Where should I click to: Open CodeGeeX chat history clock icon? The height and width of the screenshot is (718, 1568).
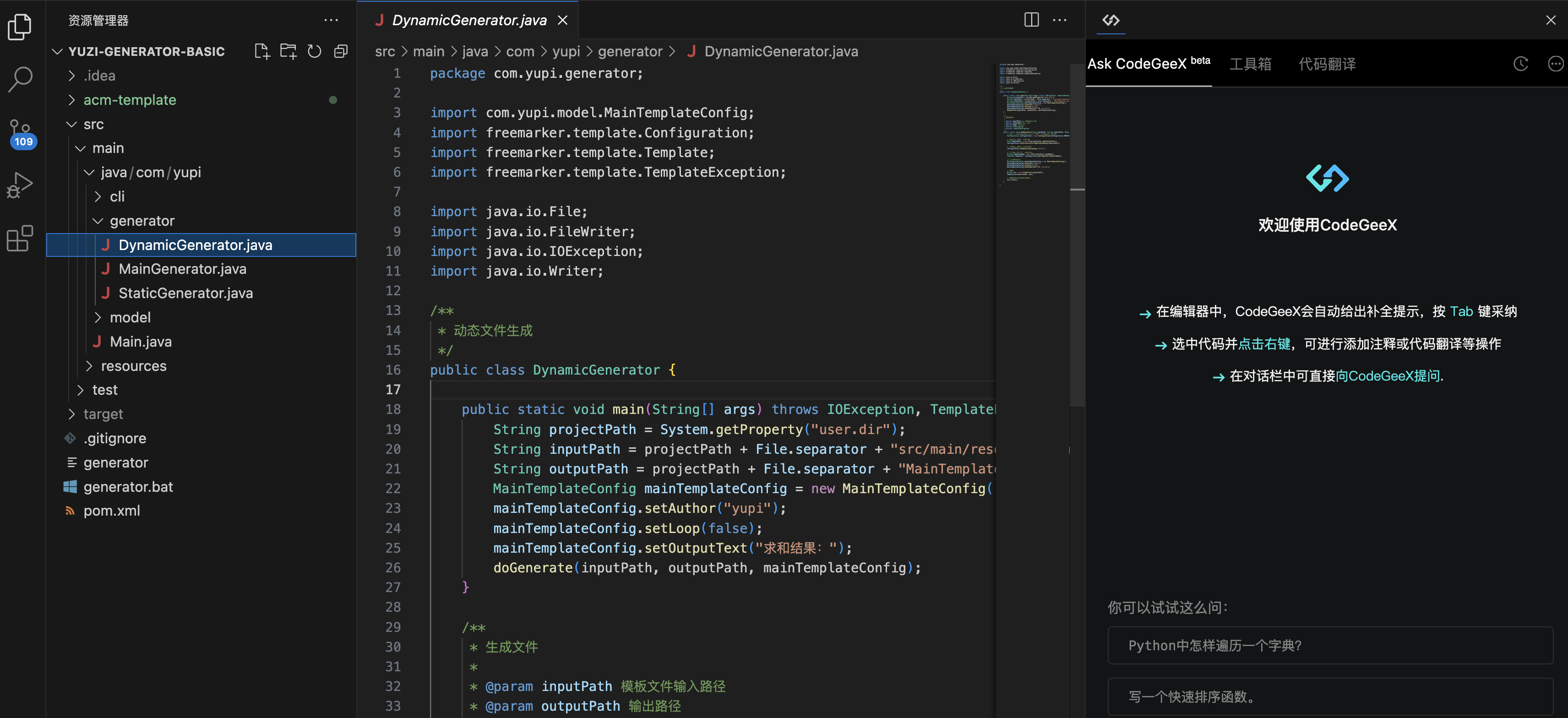click(x=1520, y=64)
